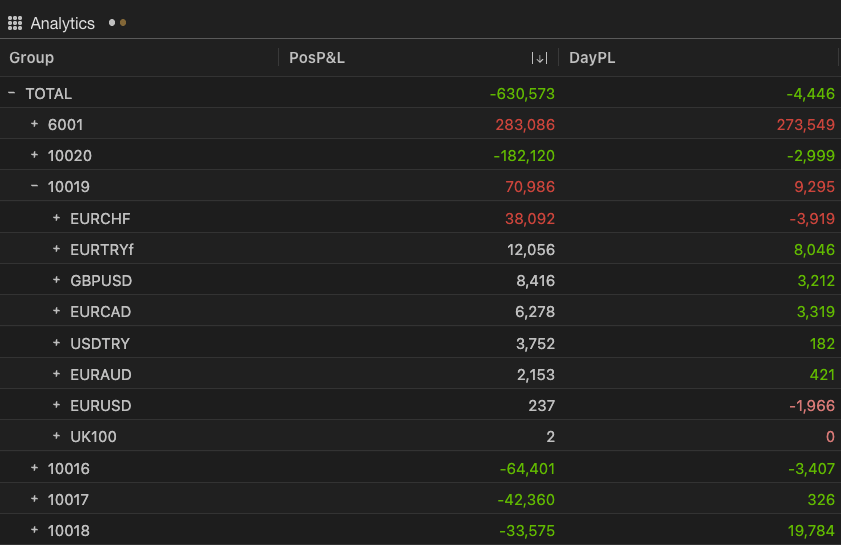Click EURAUD DayPL value 421
Screen dimensions: 841x545
point(822,375)
